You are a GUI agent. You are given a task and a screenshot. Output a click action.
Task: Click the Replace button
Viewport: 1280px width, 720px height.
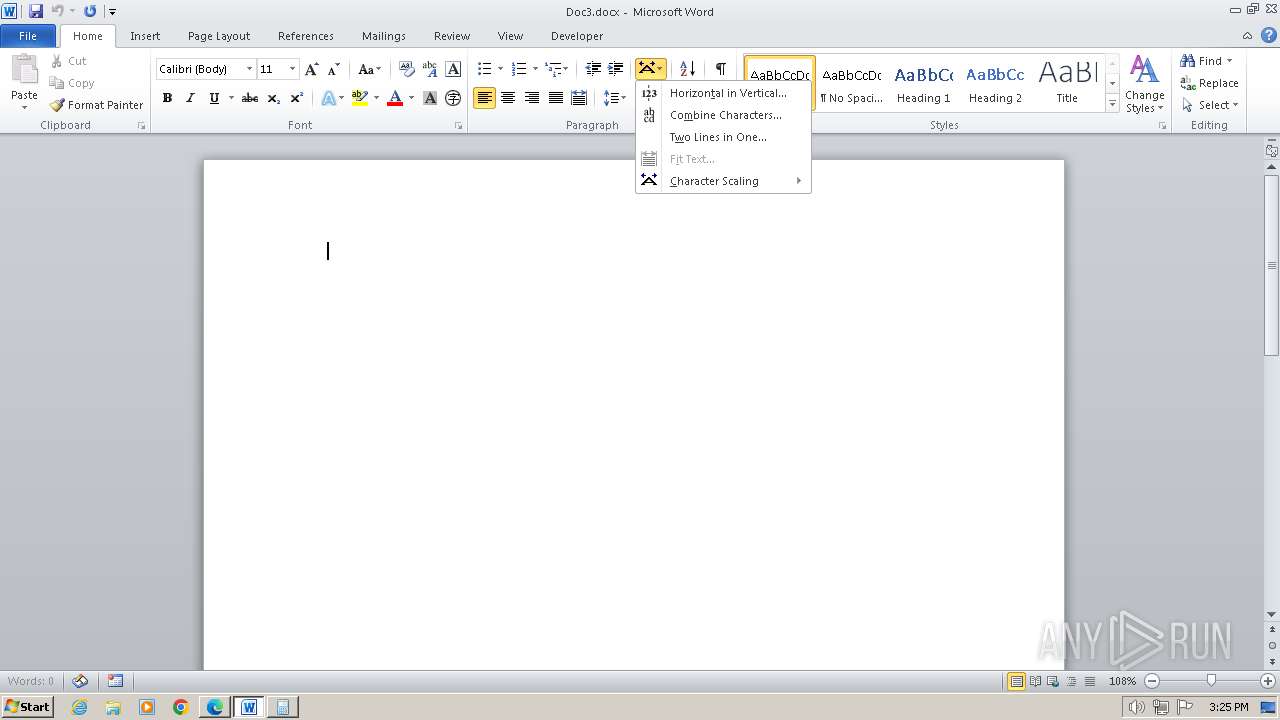click(x=1209, y=83)
